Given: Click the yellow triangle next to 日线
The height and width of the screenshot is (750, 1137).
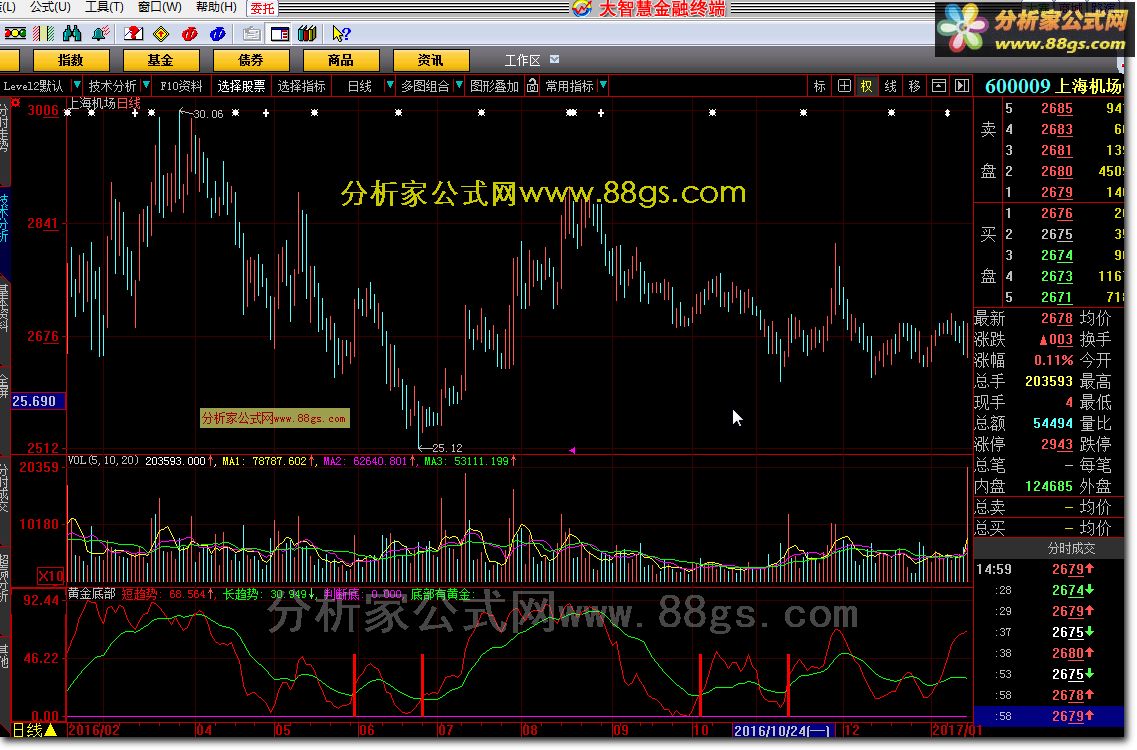Looking at the screenshot, I should pos(51,730).
